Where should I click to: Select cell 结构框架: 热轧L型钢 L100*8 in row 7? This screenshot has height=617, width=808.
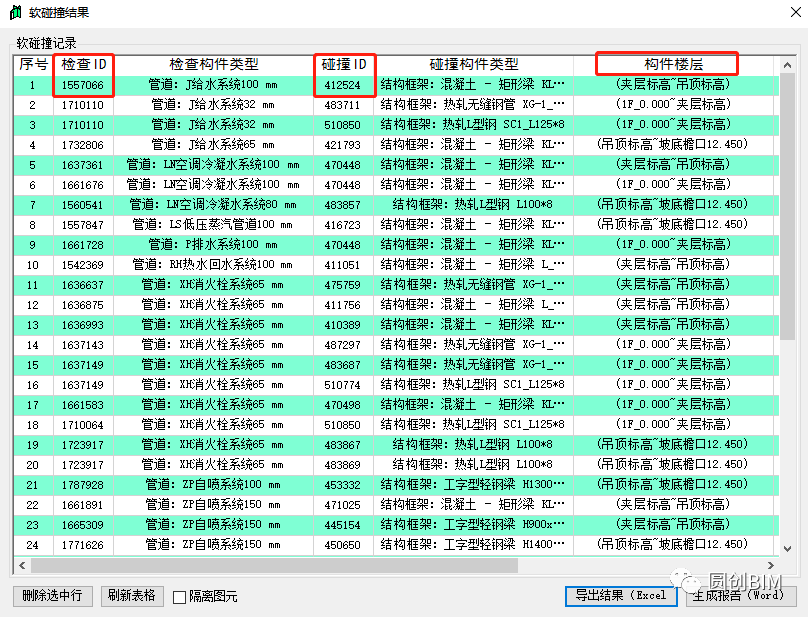coord(474,205)
